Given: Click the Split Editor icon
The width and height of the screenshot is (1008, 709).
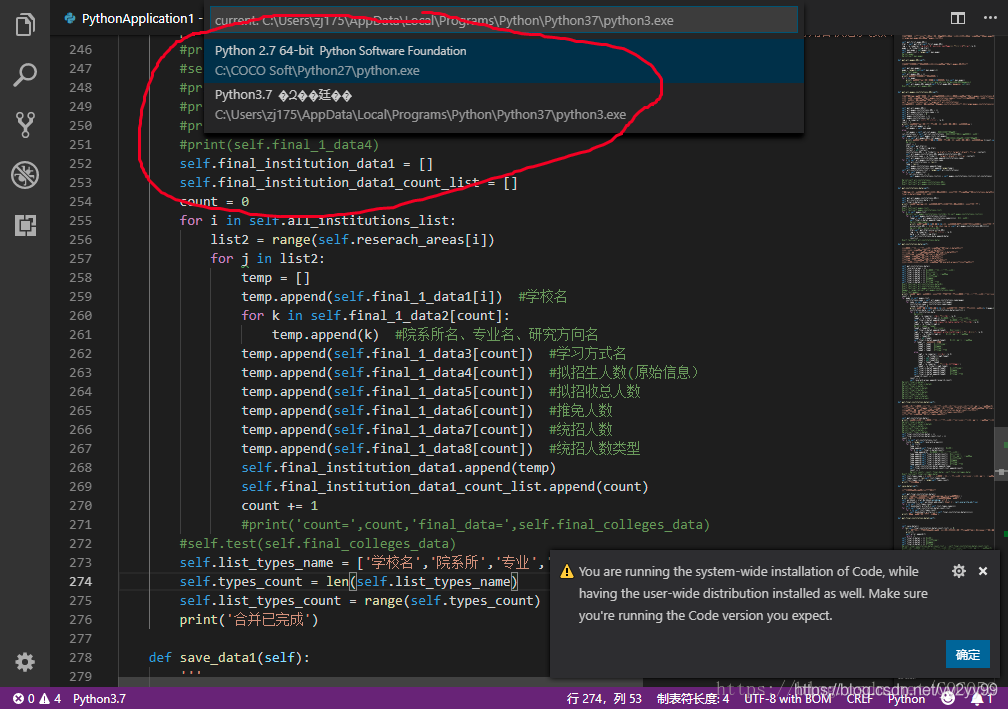Looking at the screenshot, I should pos(957,18).
